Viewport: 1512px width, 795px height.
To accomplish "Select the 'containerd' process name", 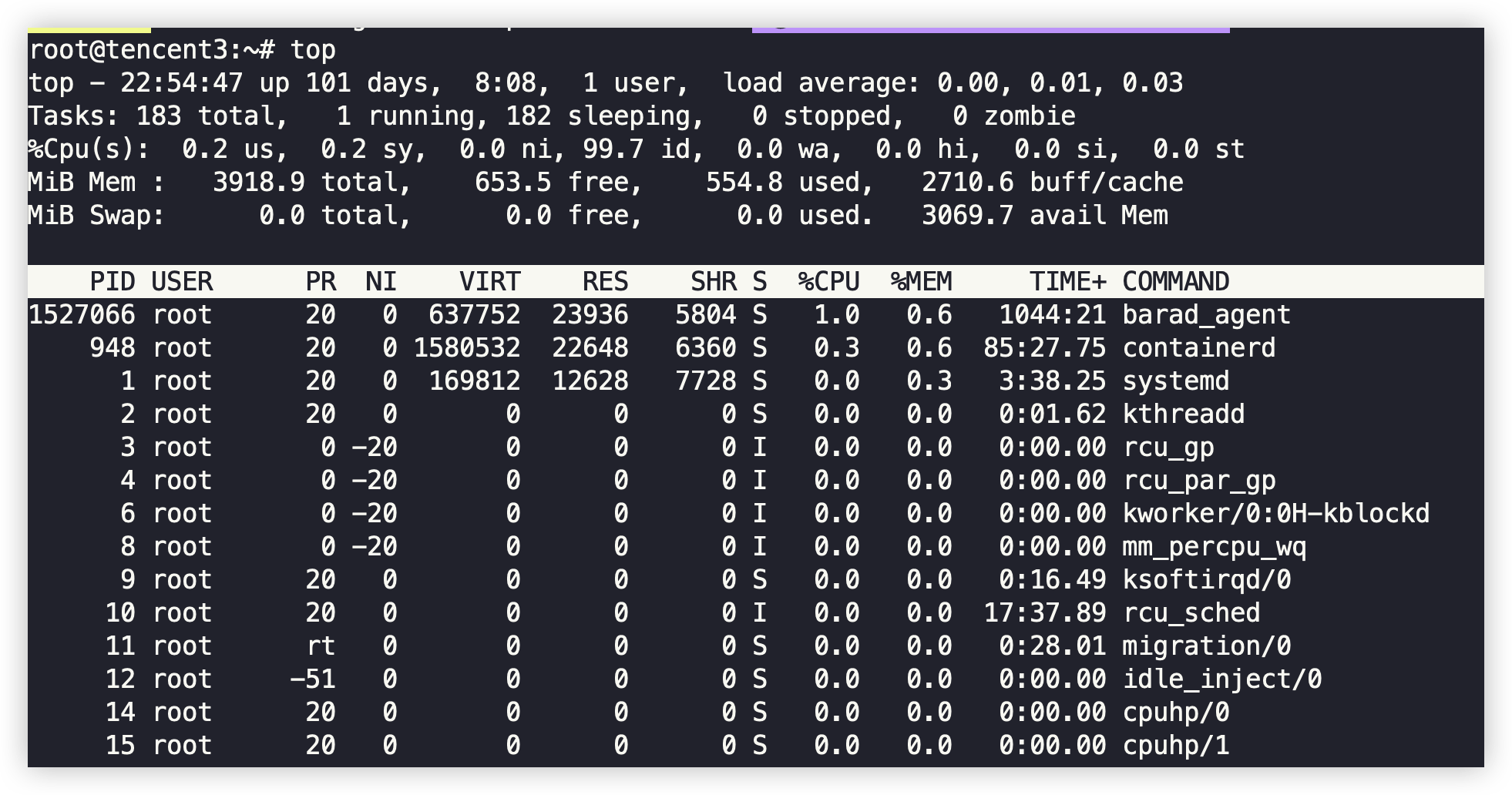I will (x=1199, y=348).
